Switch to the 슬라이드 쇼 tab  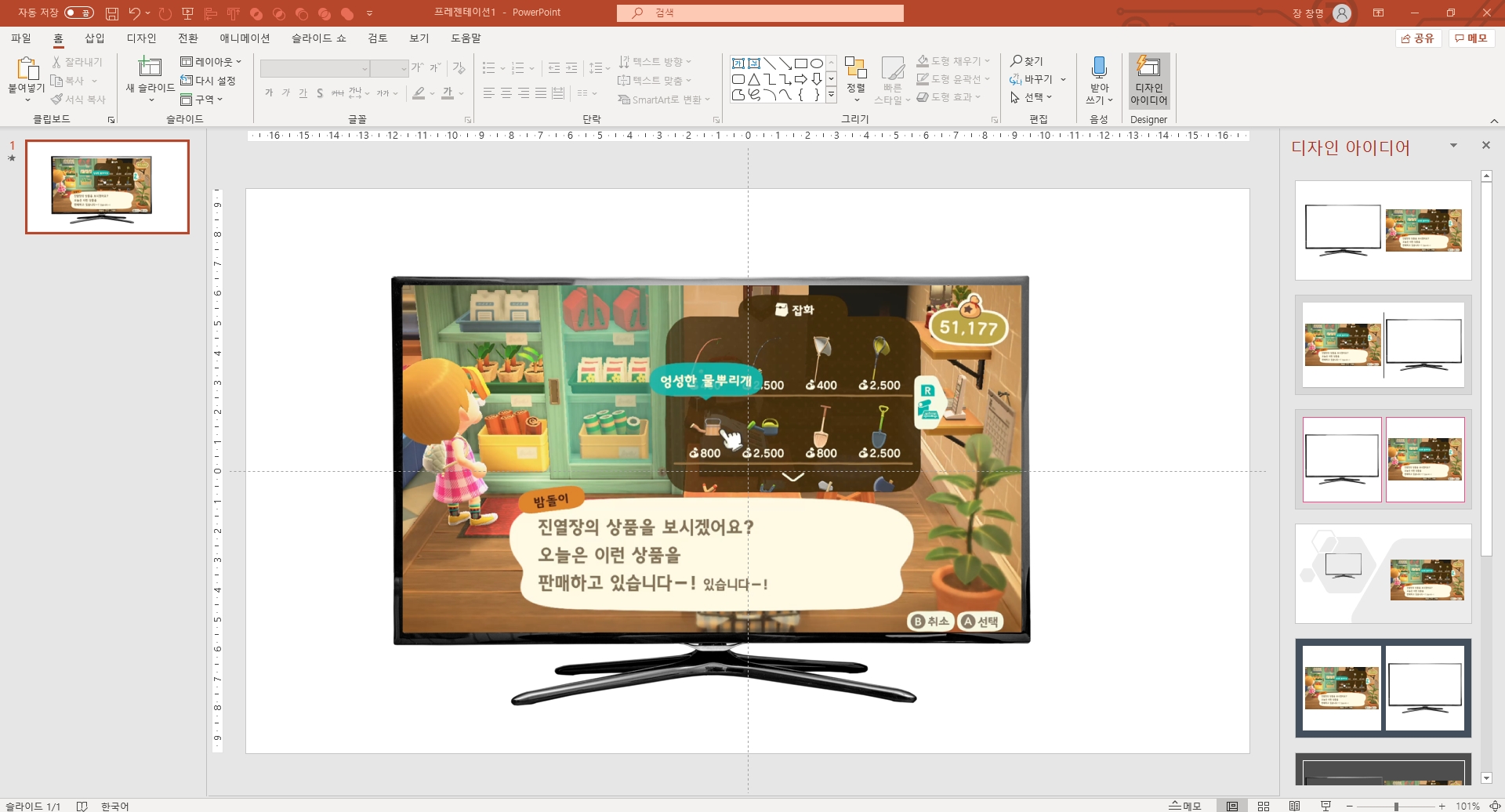(318, 38)
